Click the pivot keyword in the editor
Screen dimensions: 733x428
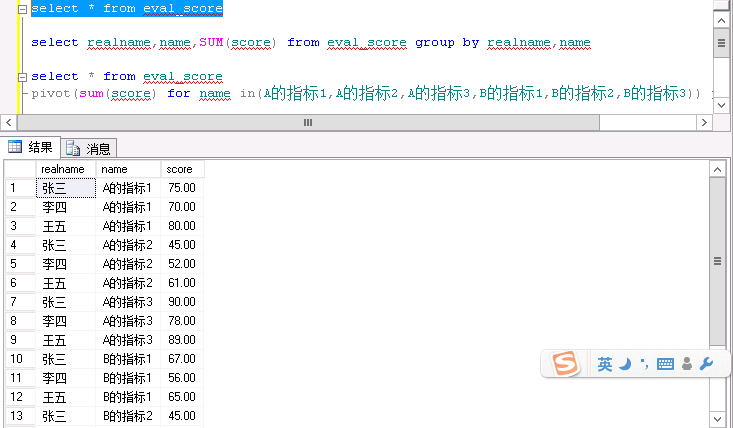coord(51,93)
